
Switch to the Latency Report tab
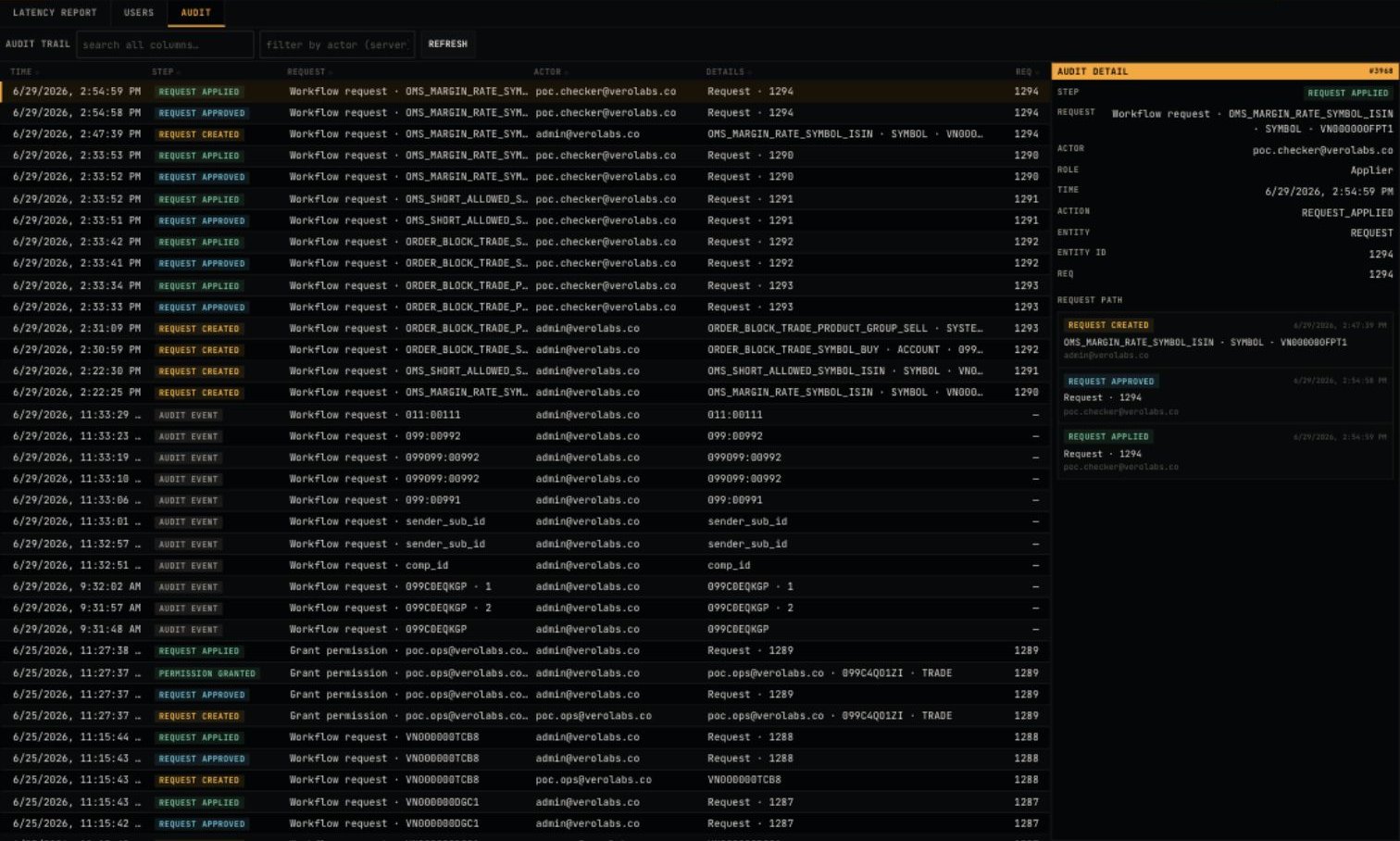55,13
